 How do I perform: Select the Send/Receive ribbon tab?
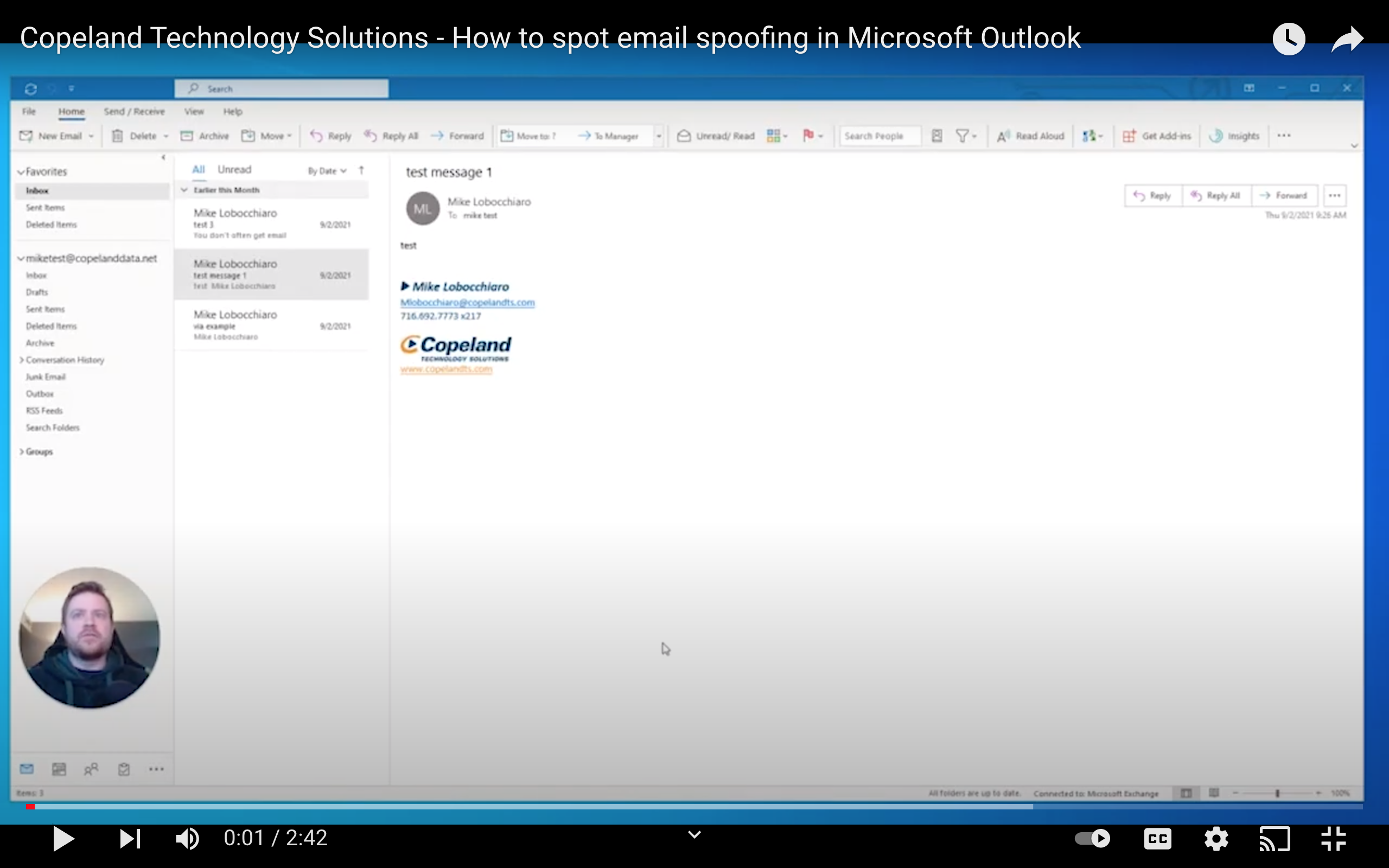(x=134, y=111)
